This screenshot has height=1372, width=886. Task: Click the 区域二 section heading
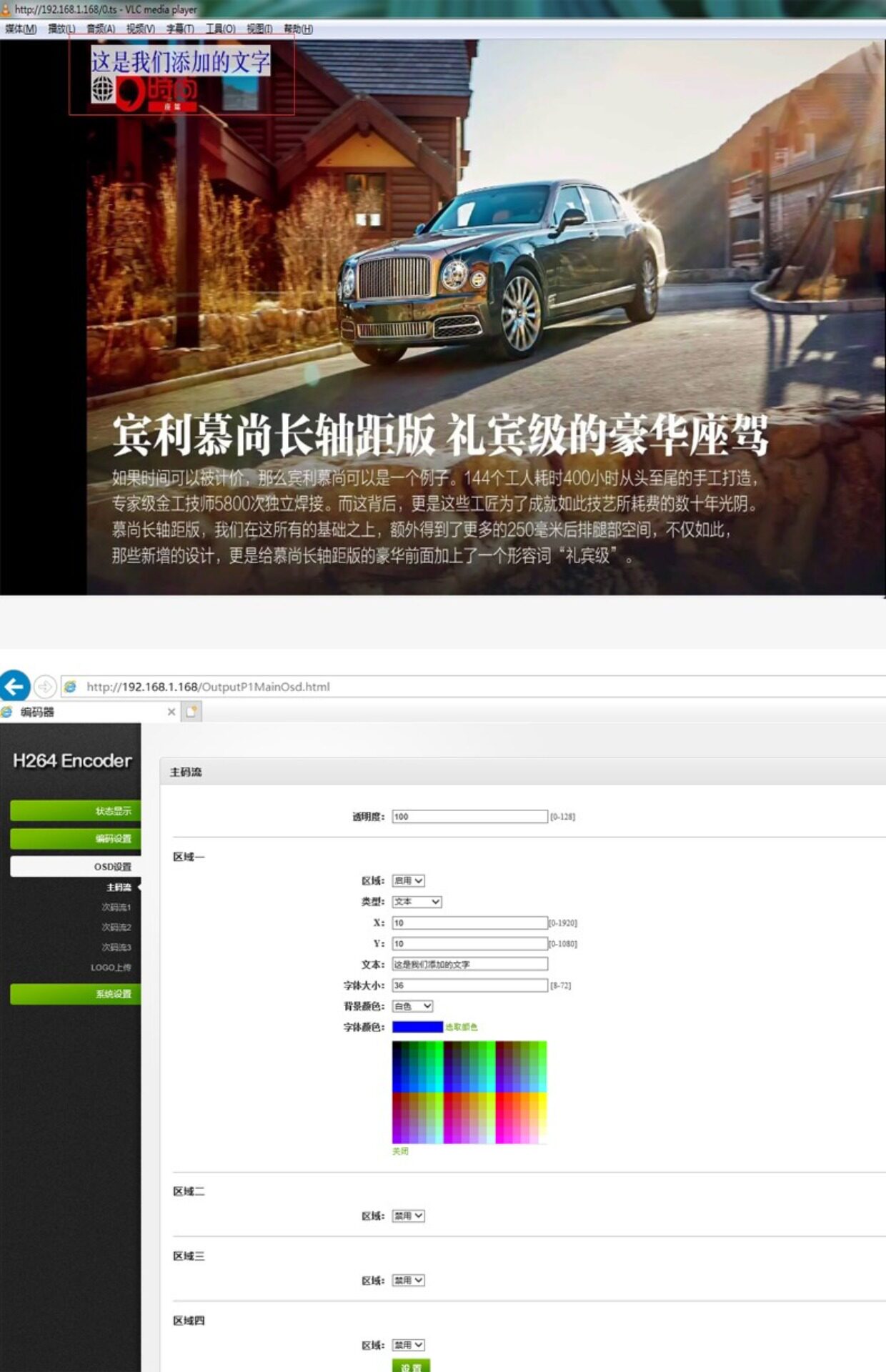[189, 1191]
